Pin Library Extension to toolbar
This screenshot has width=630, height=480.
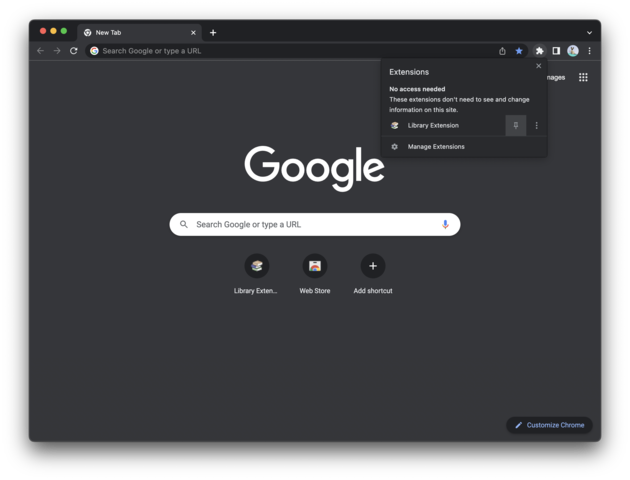pos(516,125)
